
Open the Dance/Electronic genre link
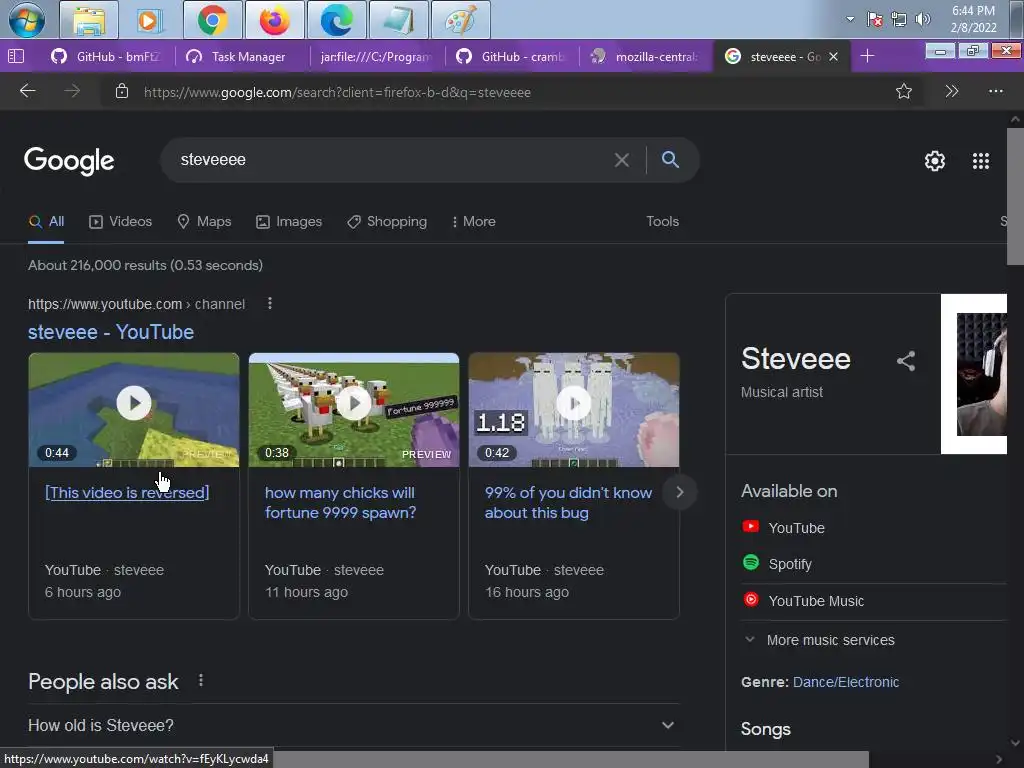click(x=846, y=682)
